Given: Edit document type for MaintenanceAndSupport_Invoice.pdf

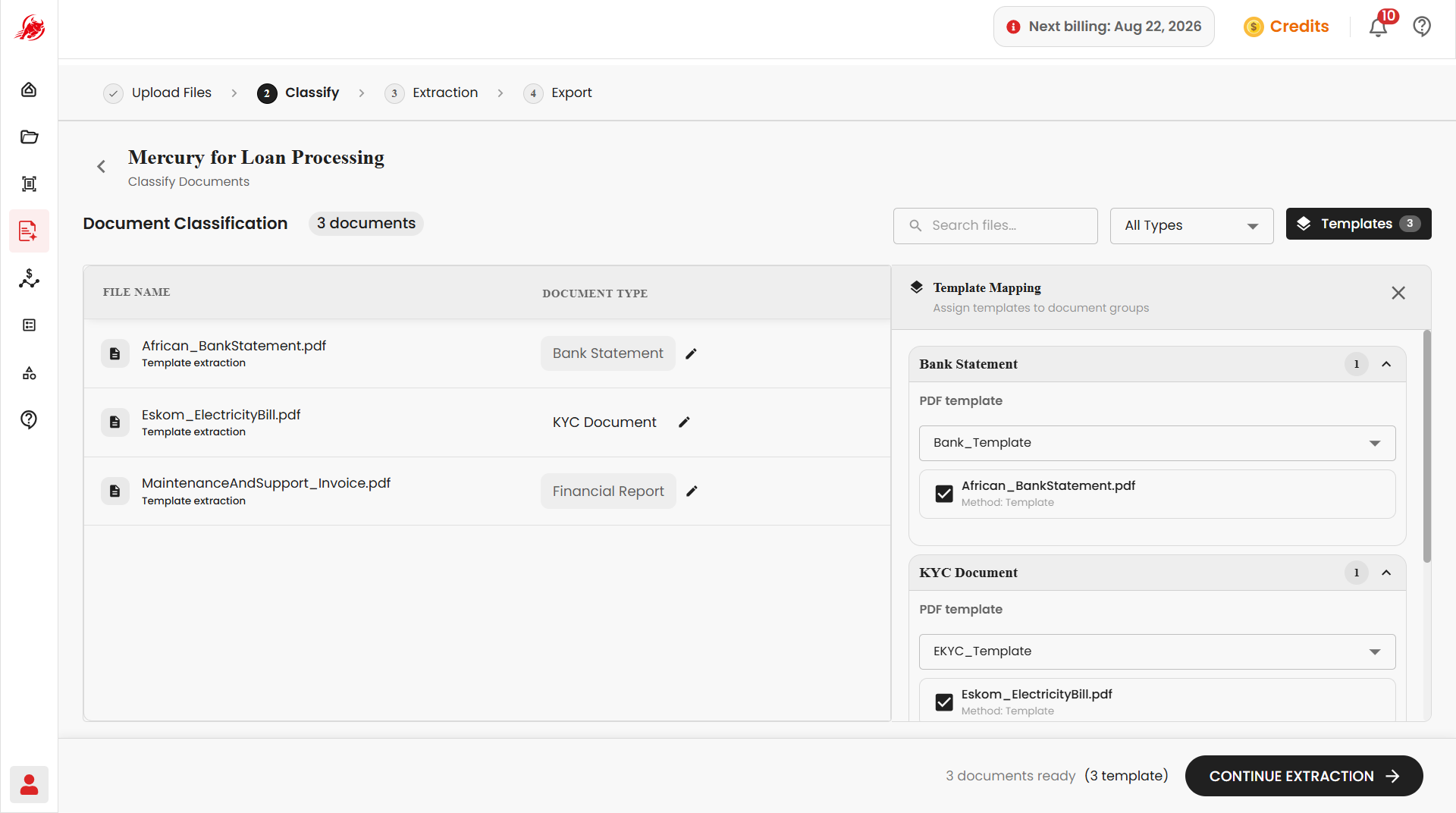Looking at the screenshot, I should coord(692,491).
